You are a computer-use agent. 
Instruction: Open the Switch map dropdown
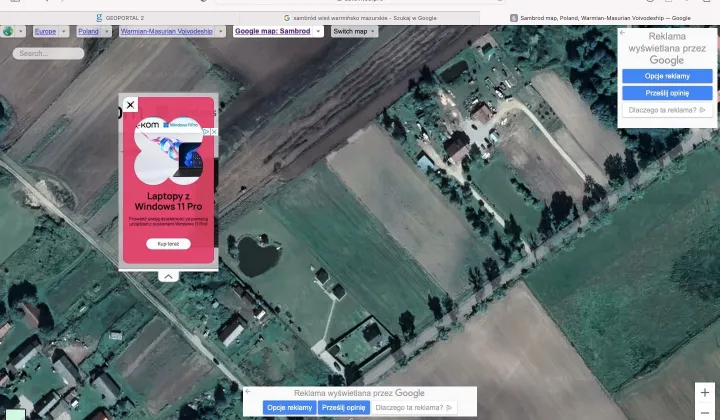[354, 31]
